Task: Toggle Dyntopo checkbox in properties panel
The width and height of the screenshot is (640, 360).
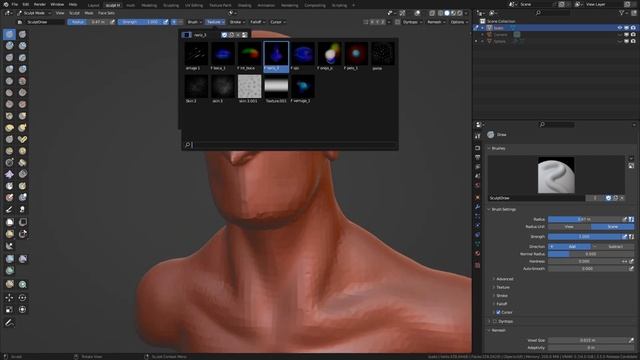Action: coord(495,321)
